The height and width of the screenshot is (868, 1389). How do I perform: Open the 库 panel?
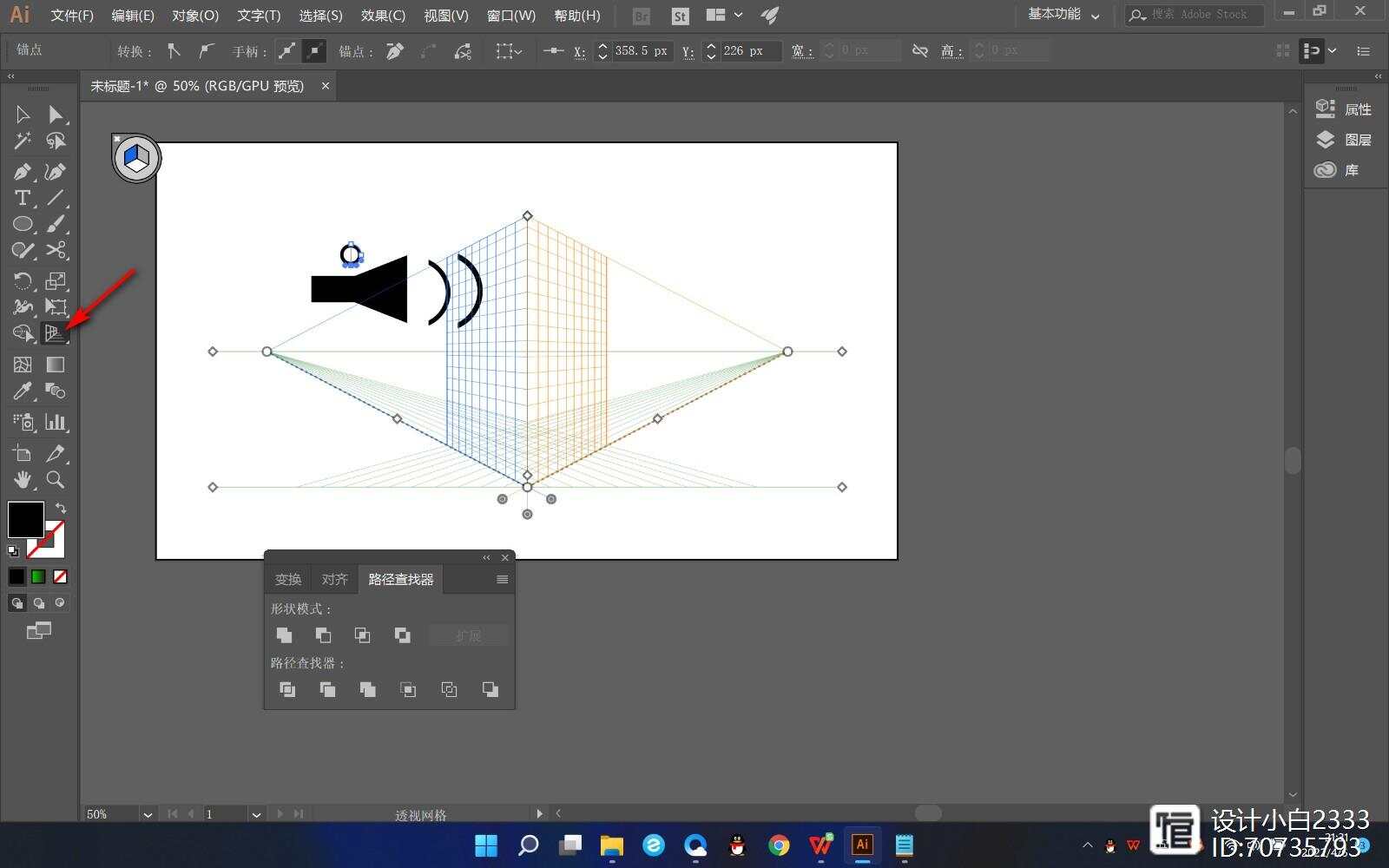(x=1338, y=170)
